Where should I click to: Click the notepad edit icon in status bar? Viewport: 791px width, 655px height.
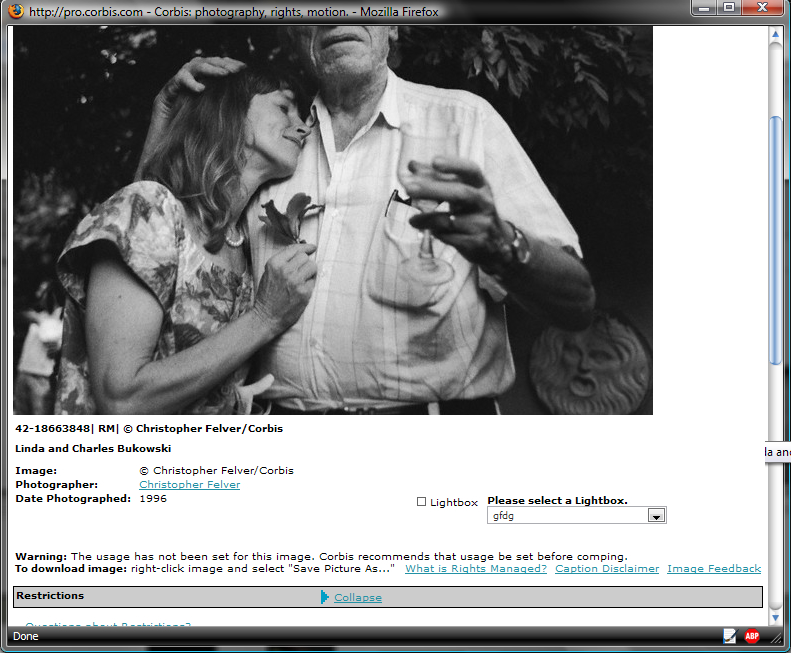coord(729,636)
